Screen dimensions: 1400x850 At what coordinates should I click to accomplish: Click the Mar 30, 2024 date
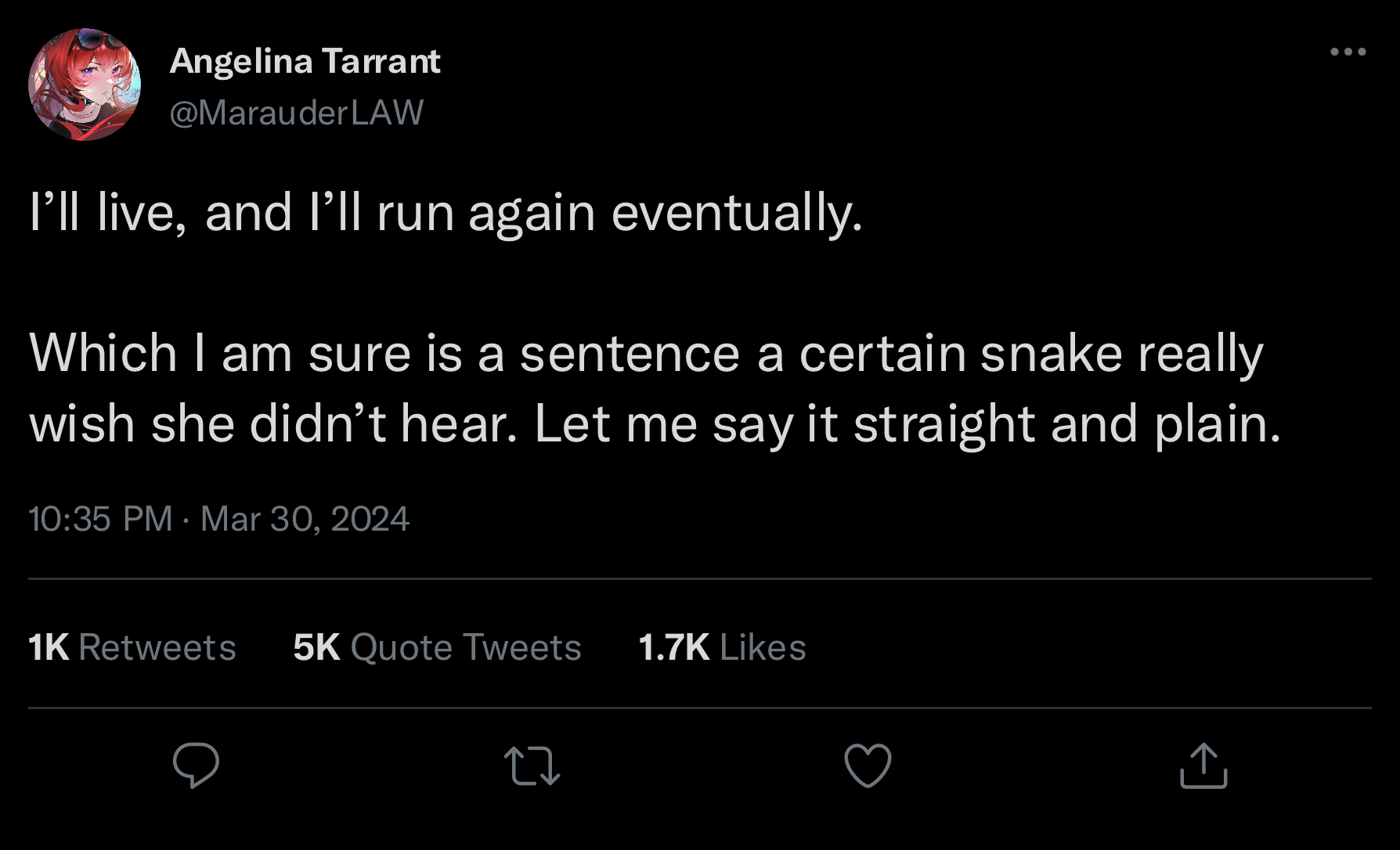coord(305,519)
